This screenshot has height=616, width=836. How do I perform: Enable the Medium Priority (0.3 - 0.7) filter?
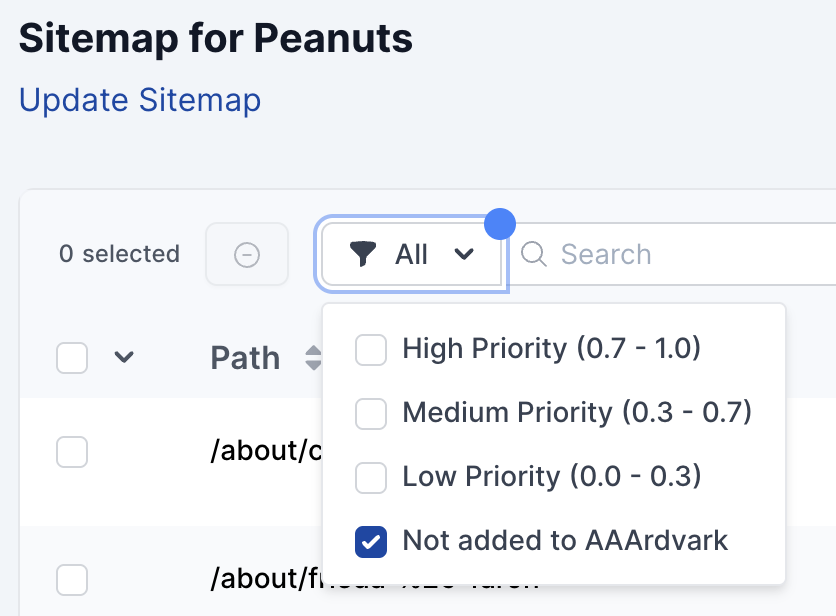(371, 413)
